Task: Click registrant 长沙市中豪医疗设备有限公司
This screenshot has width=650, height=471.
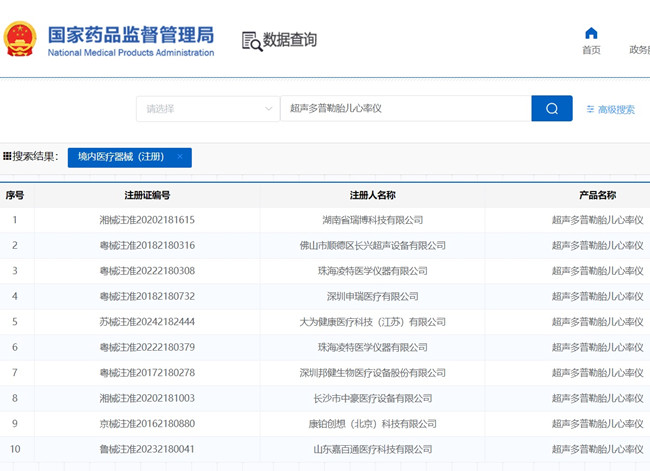Action: pyautogui.click(x=373, y=398)
